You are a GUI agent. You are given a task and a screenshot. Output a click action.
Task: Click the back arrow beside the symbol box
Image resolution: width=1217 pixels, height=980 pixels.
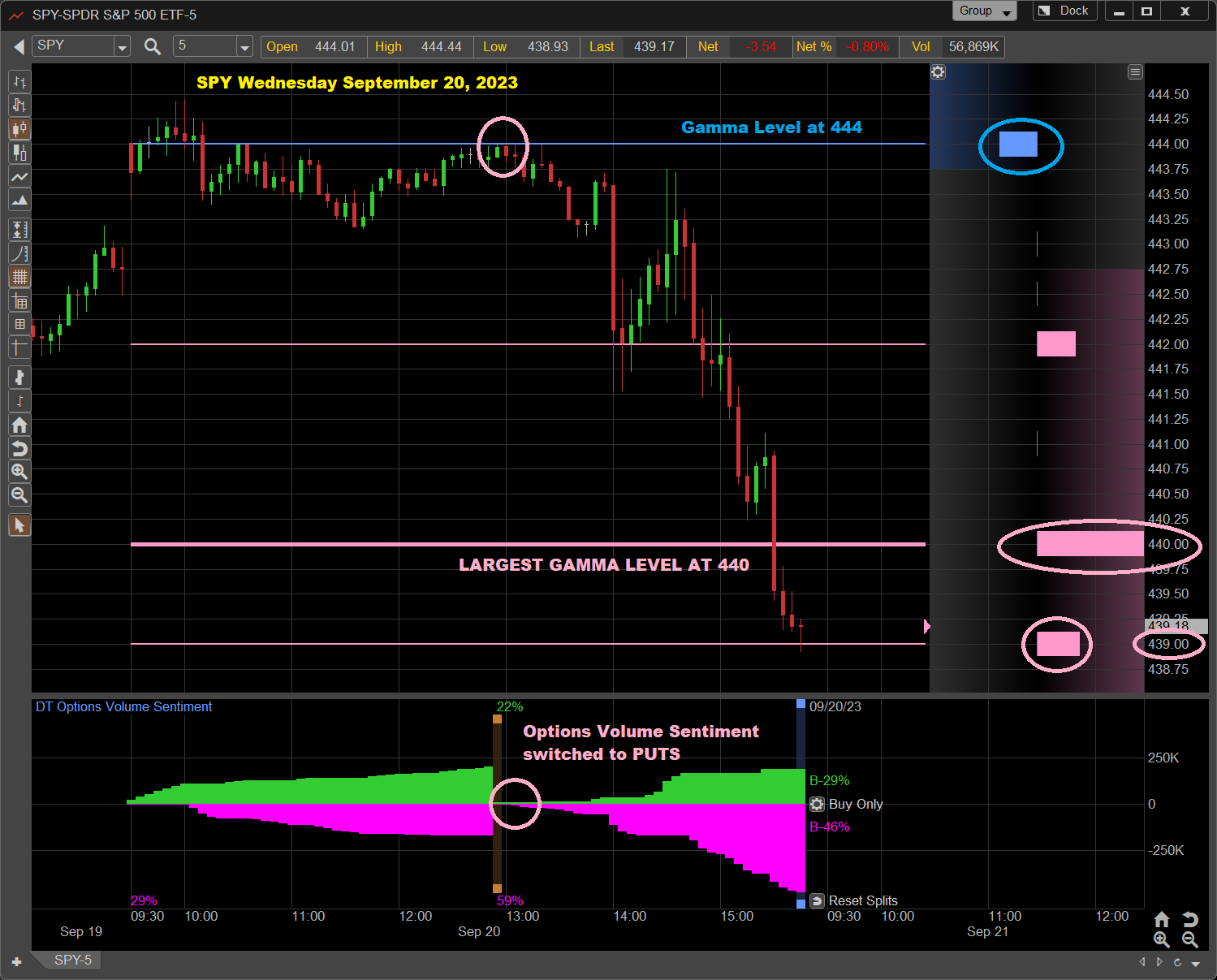coord(19,47)
